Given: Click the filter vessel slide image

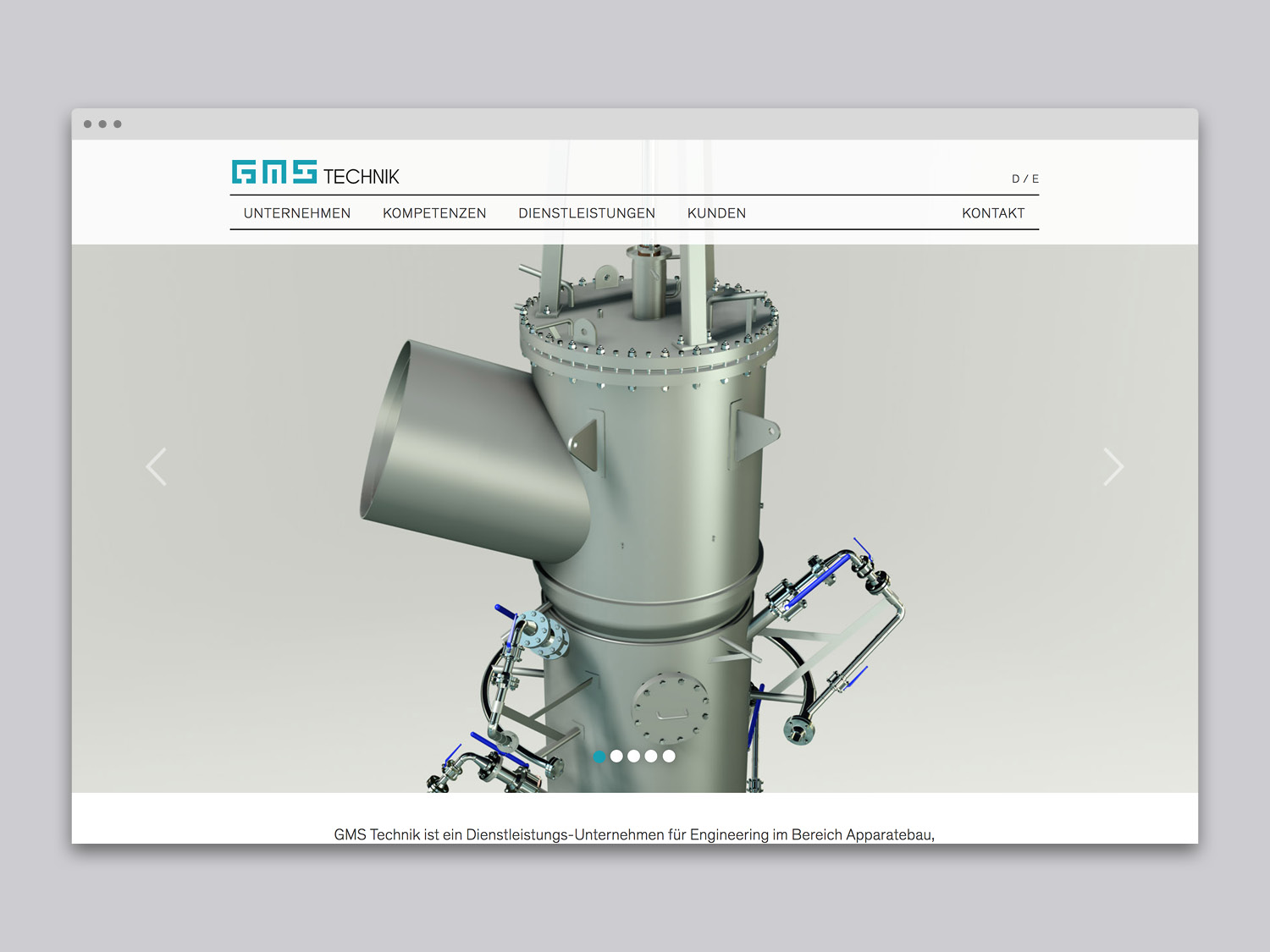Looking at the screenshot, I should point(635,518).
